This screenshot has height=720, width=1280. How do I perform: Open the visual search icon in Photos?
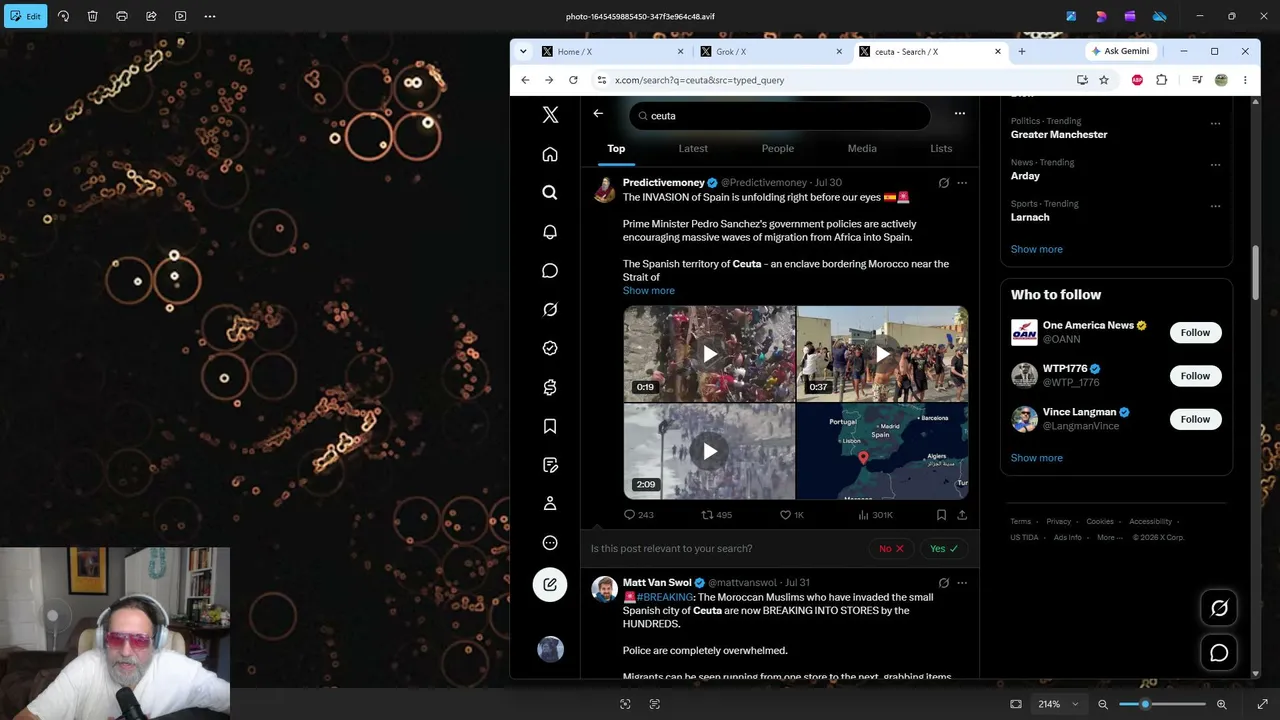[x=625, y=704]
